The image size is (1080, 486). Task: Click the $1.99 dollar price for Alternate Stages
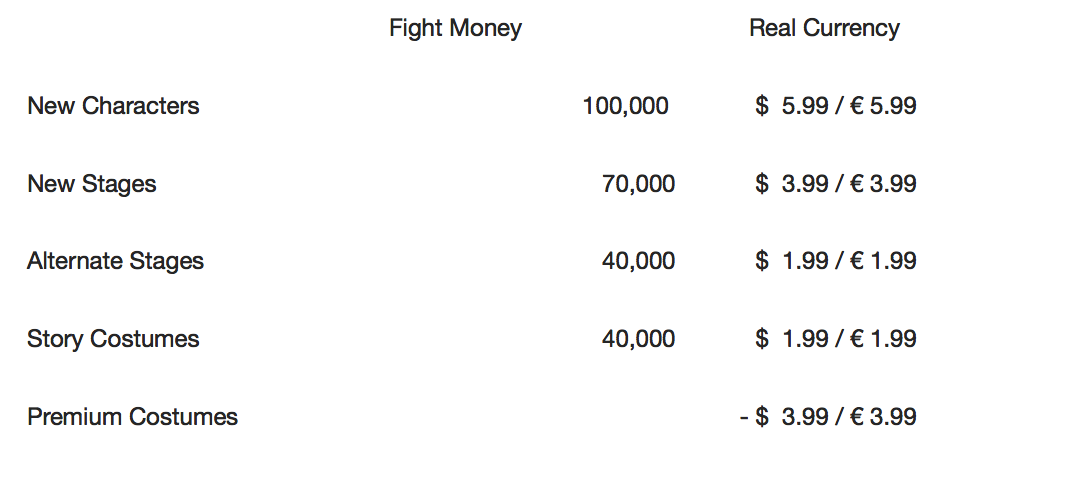(792, 261)
